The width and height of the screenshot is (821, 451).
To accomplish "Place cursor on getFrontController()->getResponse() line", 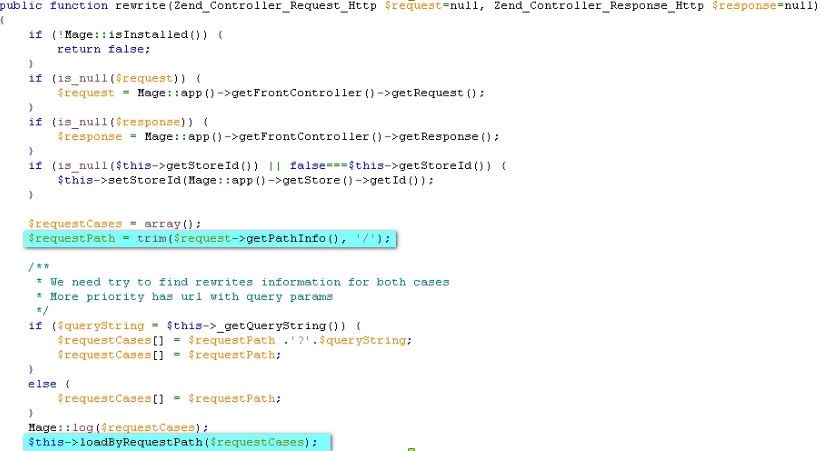I will (x=279, y=137).
